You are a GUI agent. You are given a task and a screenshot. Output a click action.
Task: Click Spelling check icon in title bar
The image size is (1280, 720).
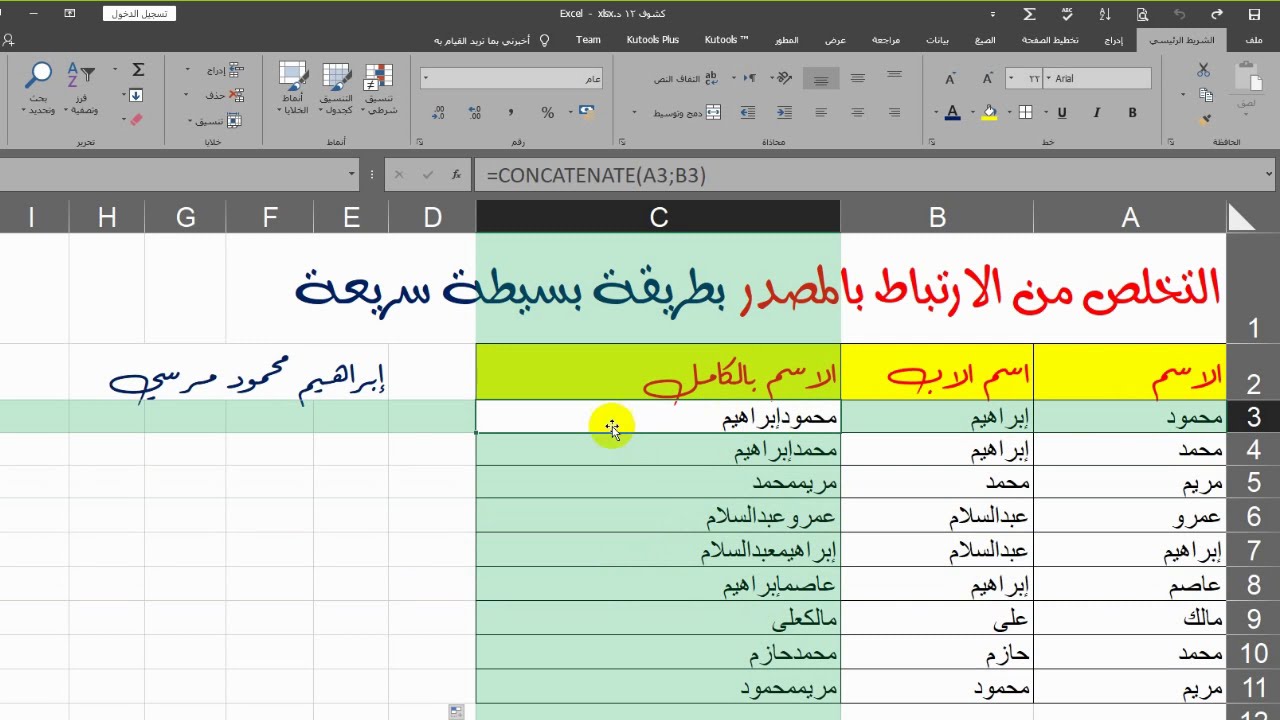coord(1066,14)
